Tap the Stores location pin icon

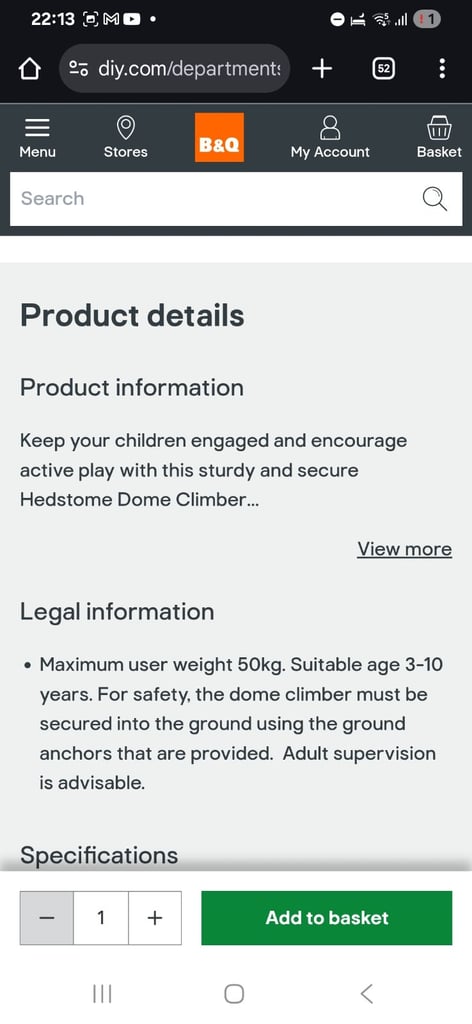pos(125,127)
